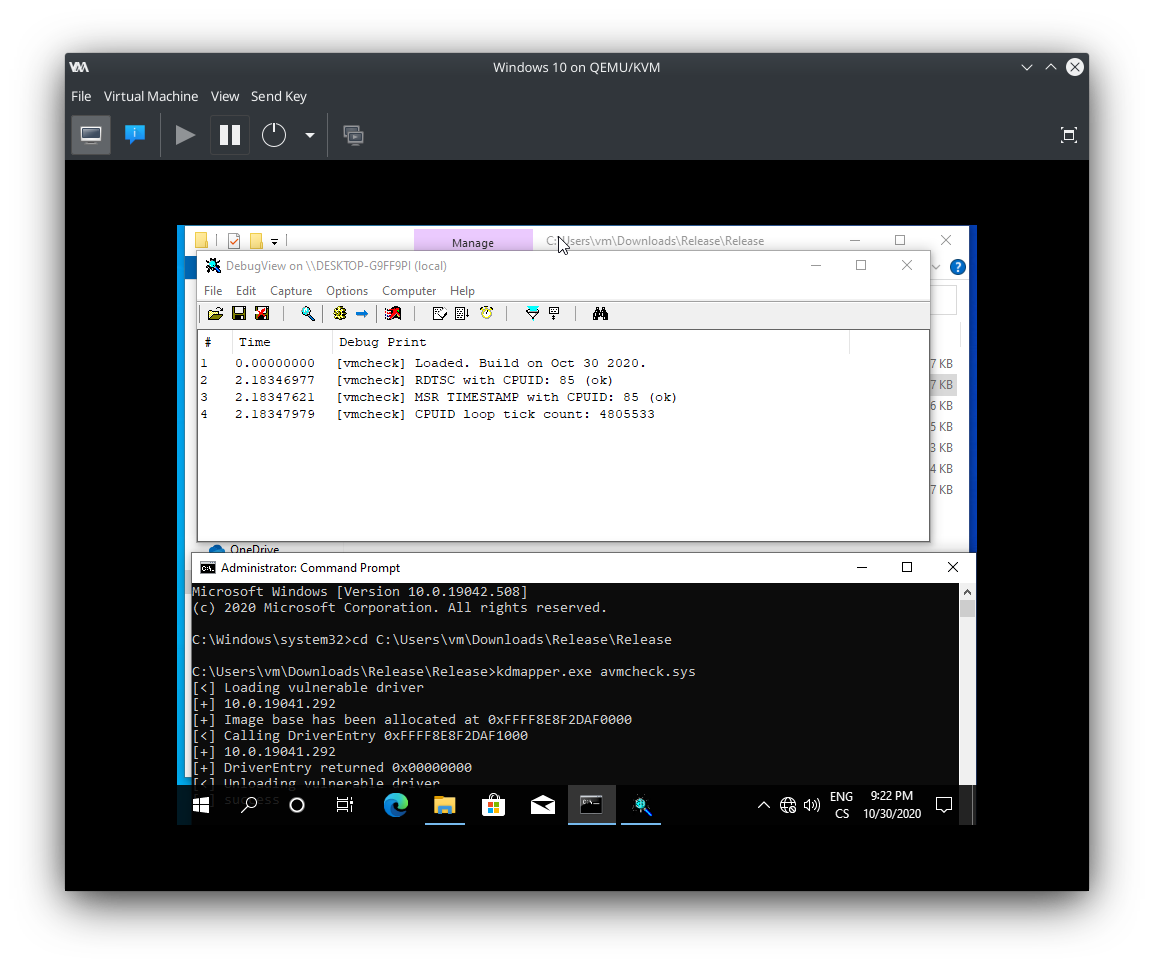This screenshot has height=968, width=1154.
Task: Open the virt-manager View menu
Action: 224,96
